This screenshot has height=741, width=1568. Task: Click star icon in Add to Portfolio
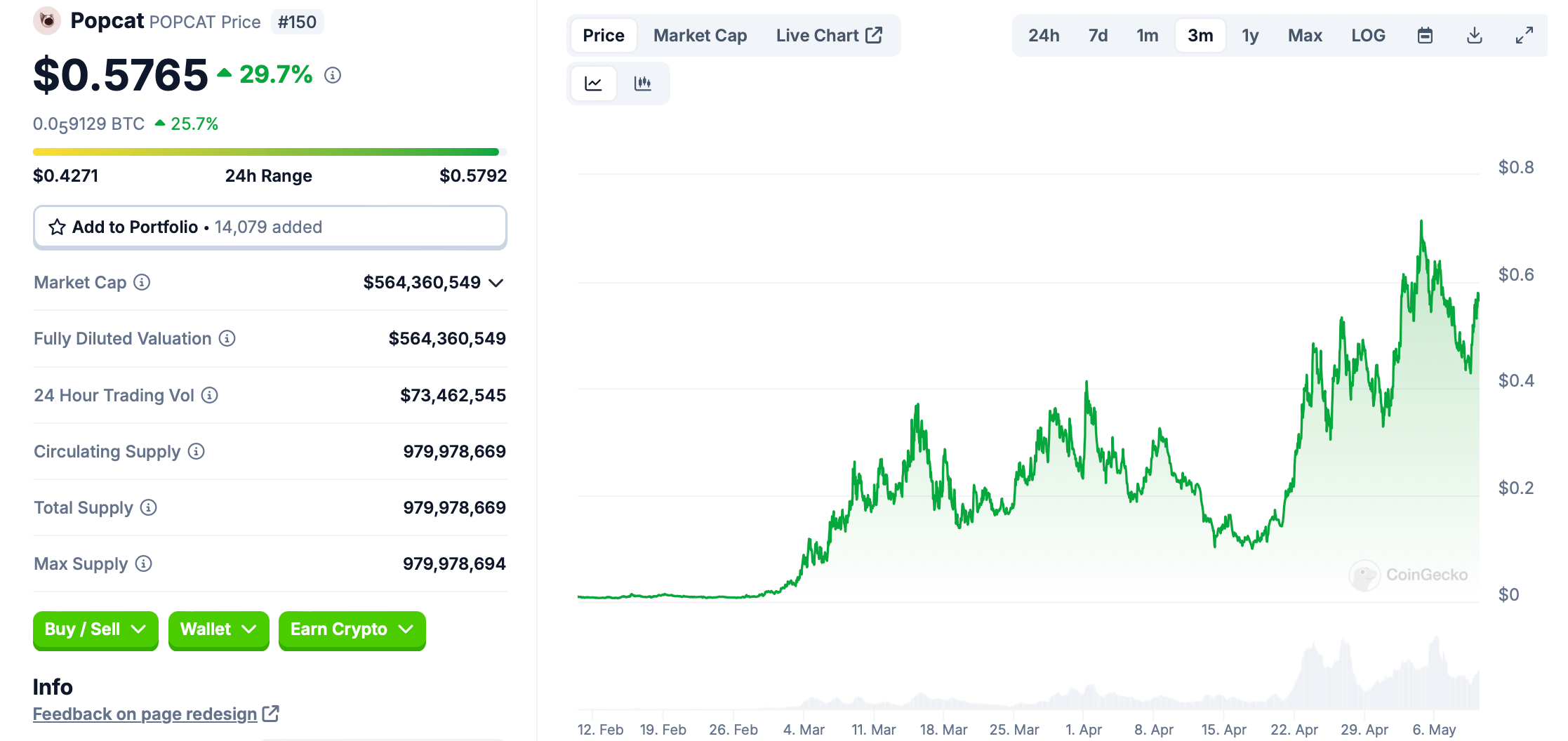point(57,227)
